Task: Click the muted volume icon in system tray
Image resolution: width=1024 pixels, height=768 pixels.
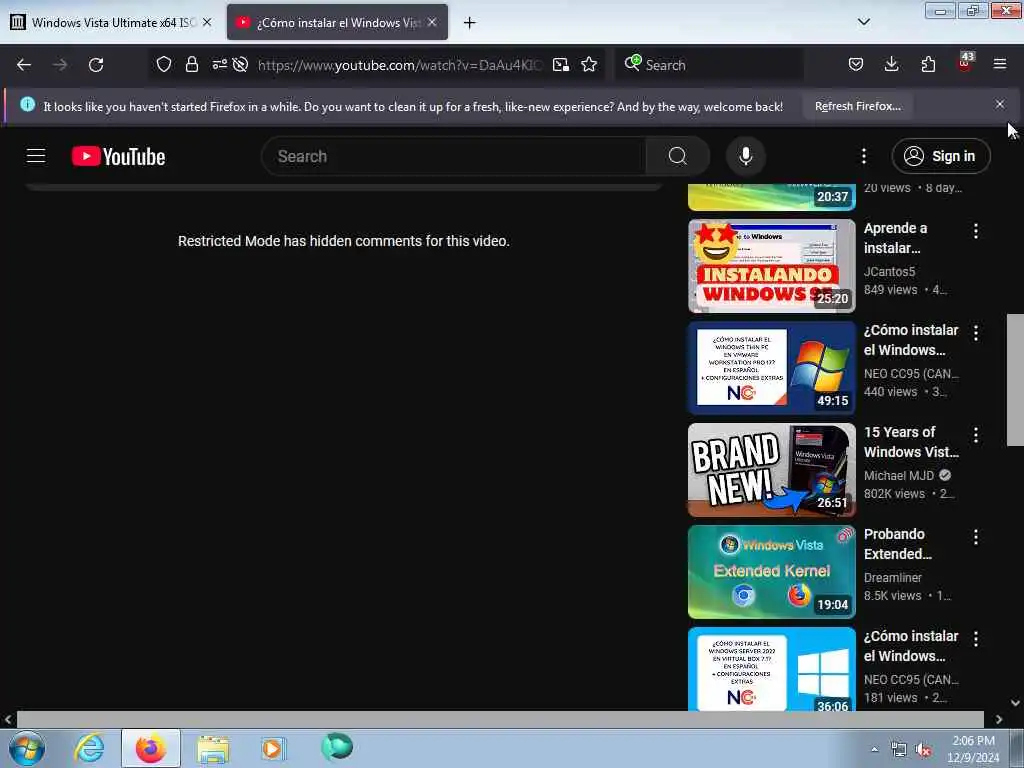Action: pyautogui.click(x=923, y=750)
